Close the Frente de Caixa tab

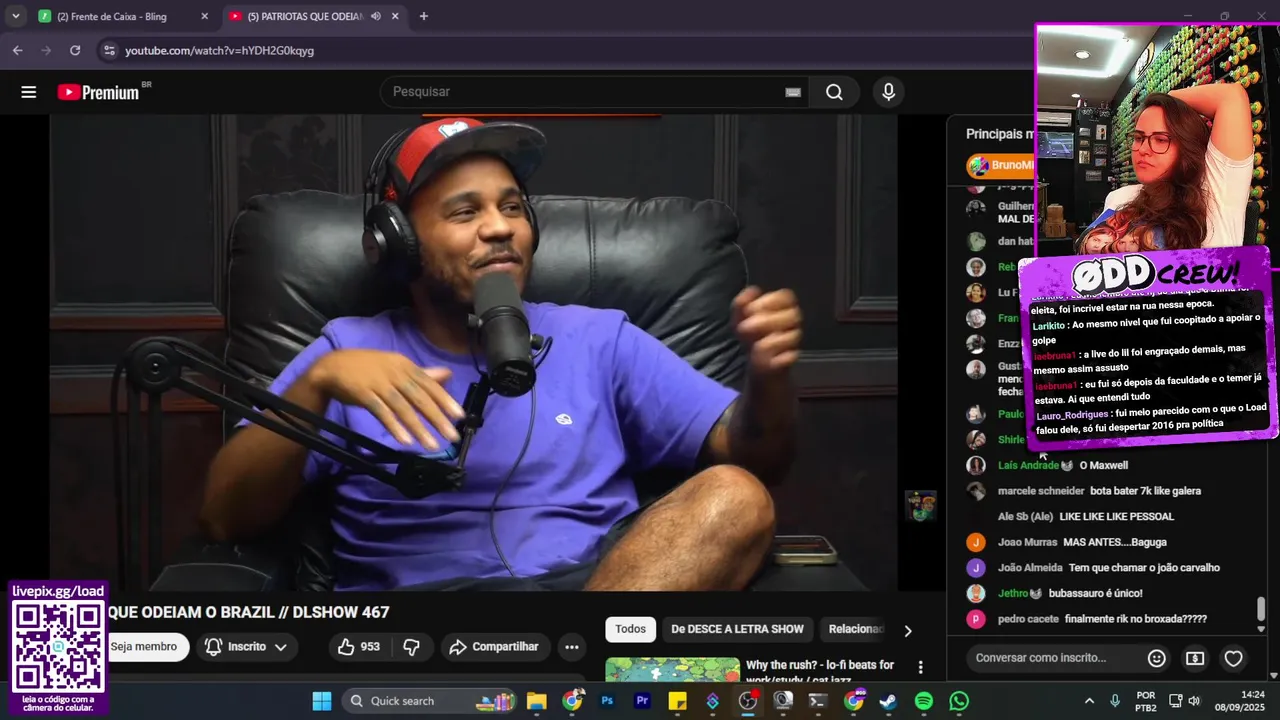(205, 16)
